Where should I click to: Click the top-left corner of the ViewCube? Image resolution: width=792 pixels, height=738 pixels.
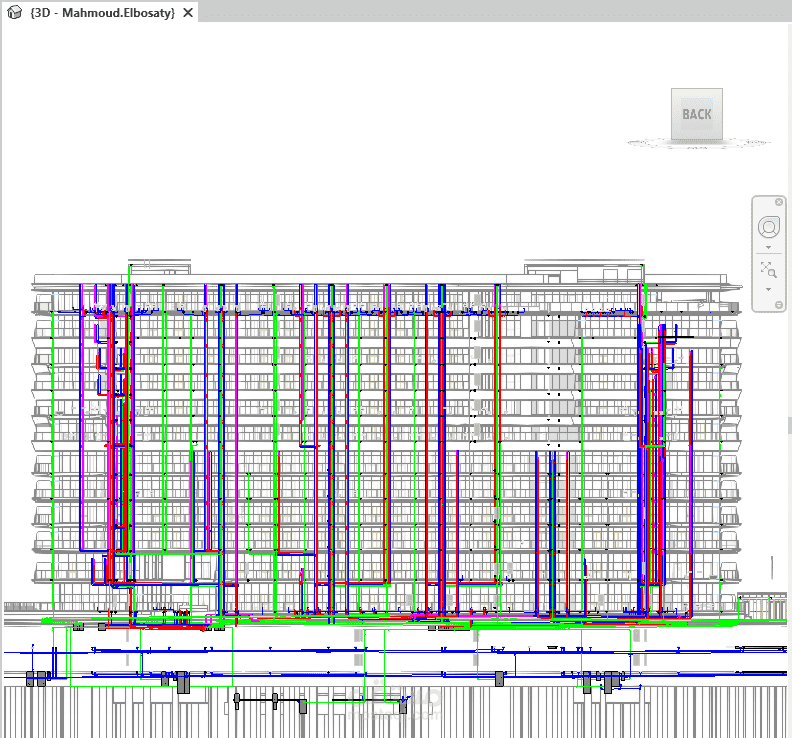click(674, 91)
